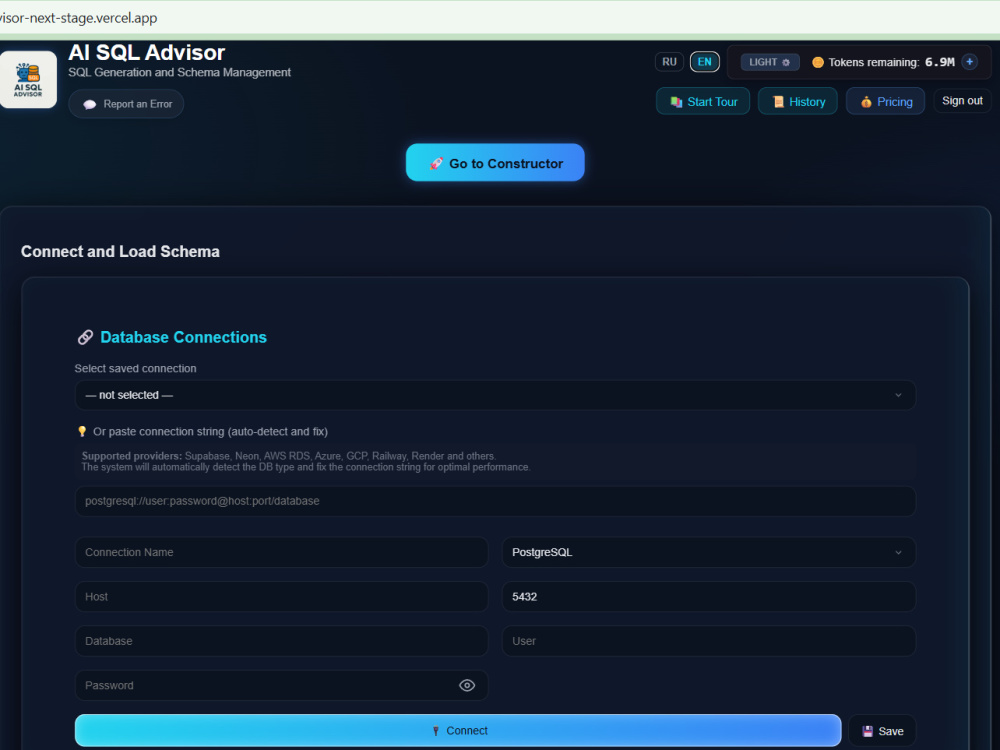Open the History page
Screen dimensions: 1000x750
coord(798,101)
